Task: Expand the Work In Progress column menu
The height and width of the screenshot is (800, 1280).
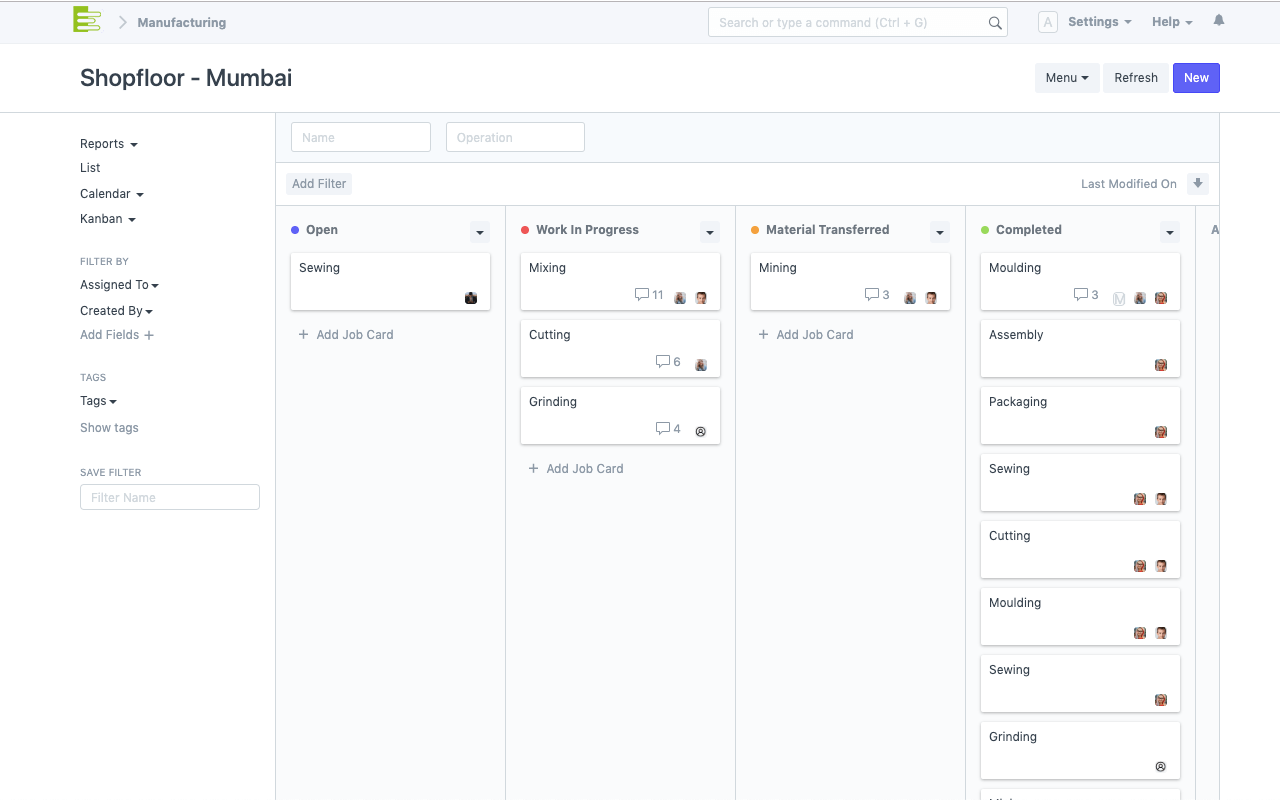Action: click(710, 232)
